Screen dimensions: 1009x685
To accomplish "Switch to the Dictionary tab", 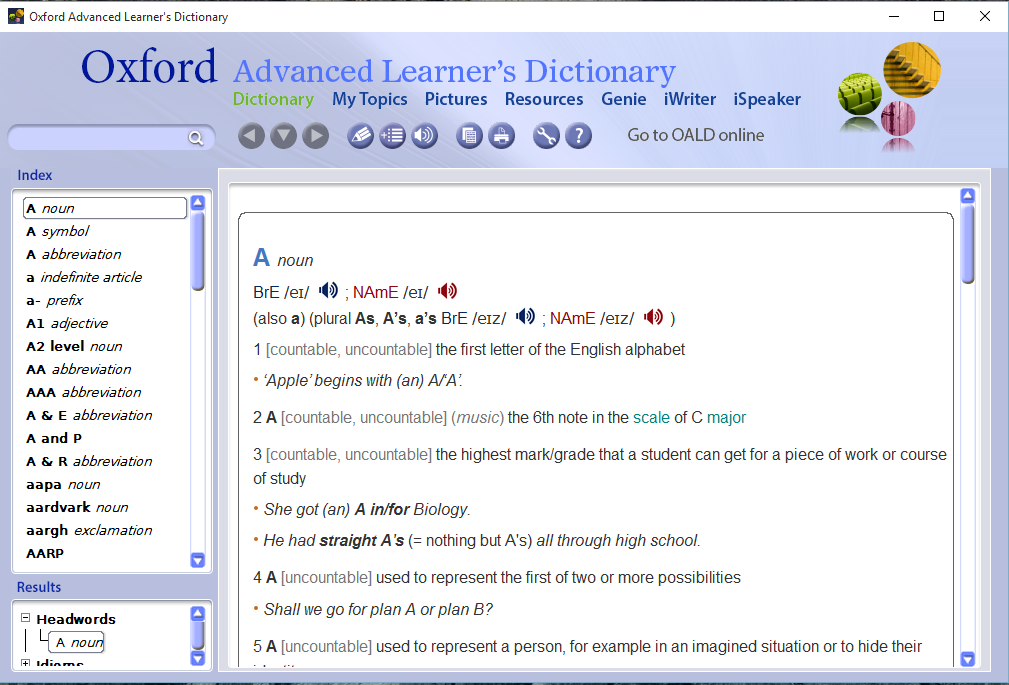I will tap(273, 99).
